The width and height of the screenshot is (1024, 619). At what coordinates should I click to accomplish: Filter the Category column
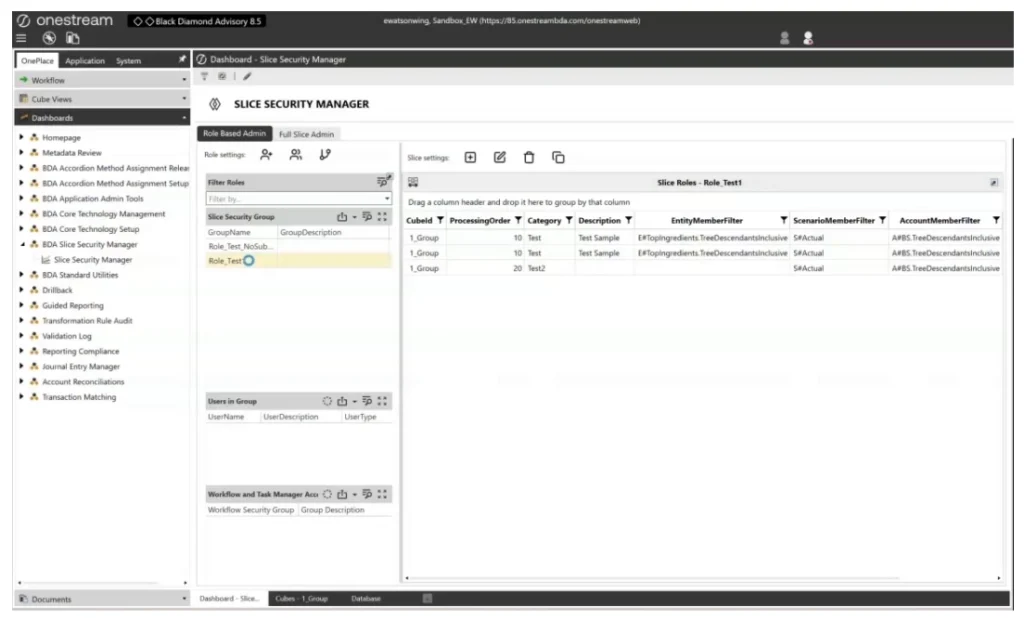pos(569,221)
